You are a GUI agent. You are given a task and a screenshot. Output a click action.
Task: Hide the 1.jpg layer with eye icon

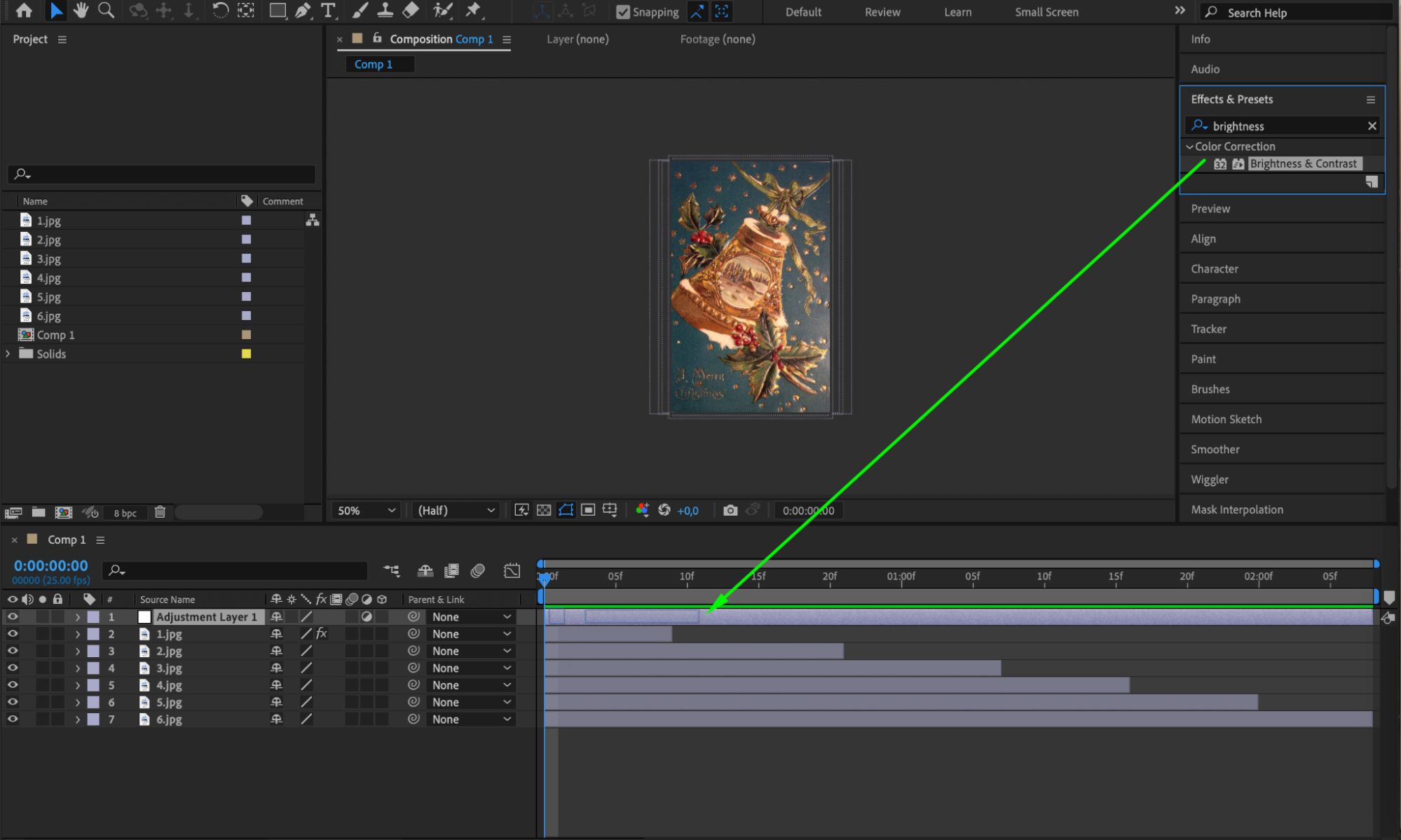tap(13, 633)
